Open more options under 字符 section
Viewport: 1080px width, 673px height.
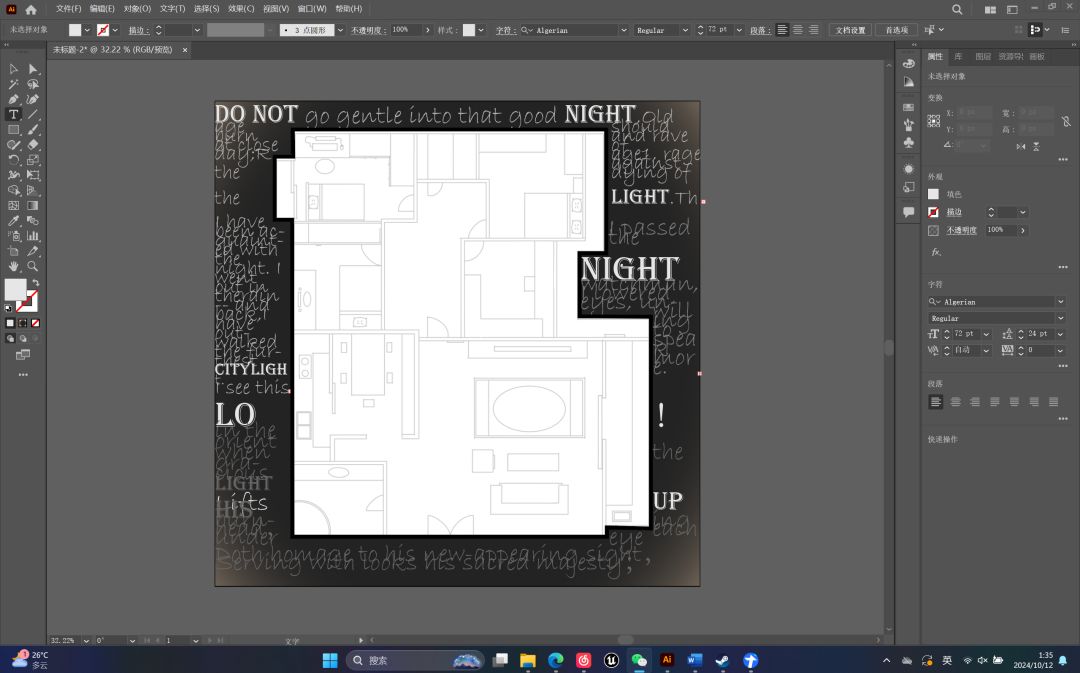pos(1063,366)
